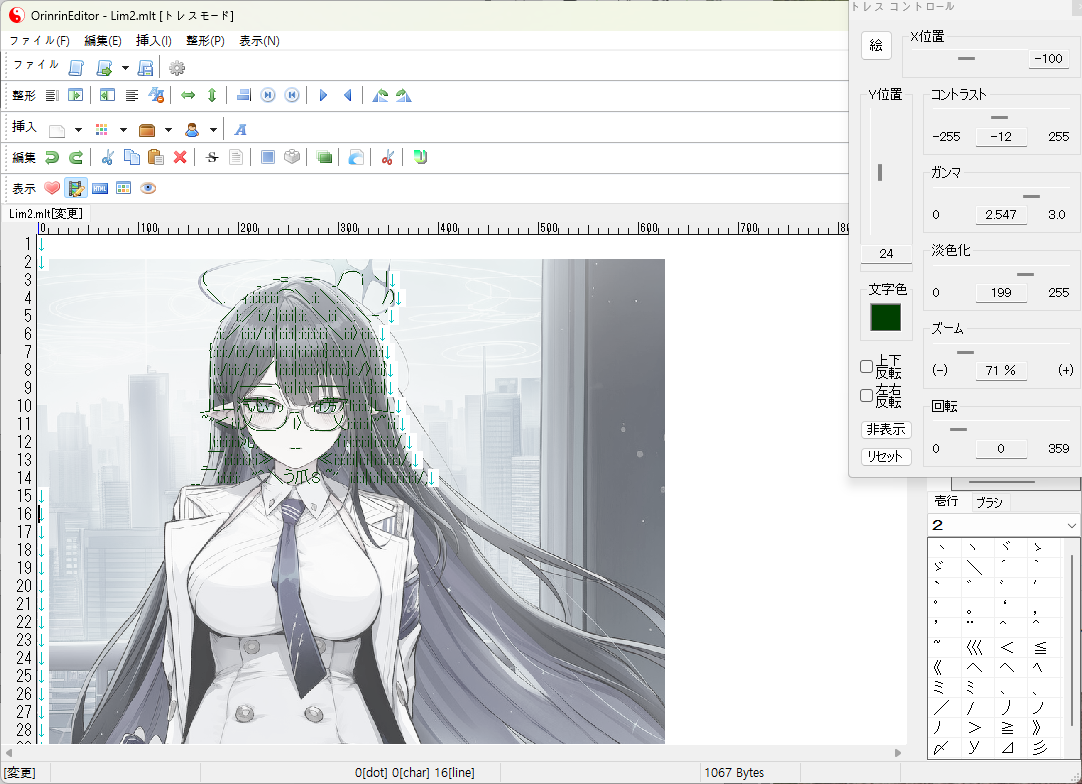Click the blue scissors cut icon
Screen dimensions: 1082x784
pos(108,157)
